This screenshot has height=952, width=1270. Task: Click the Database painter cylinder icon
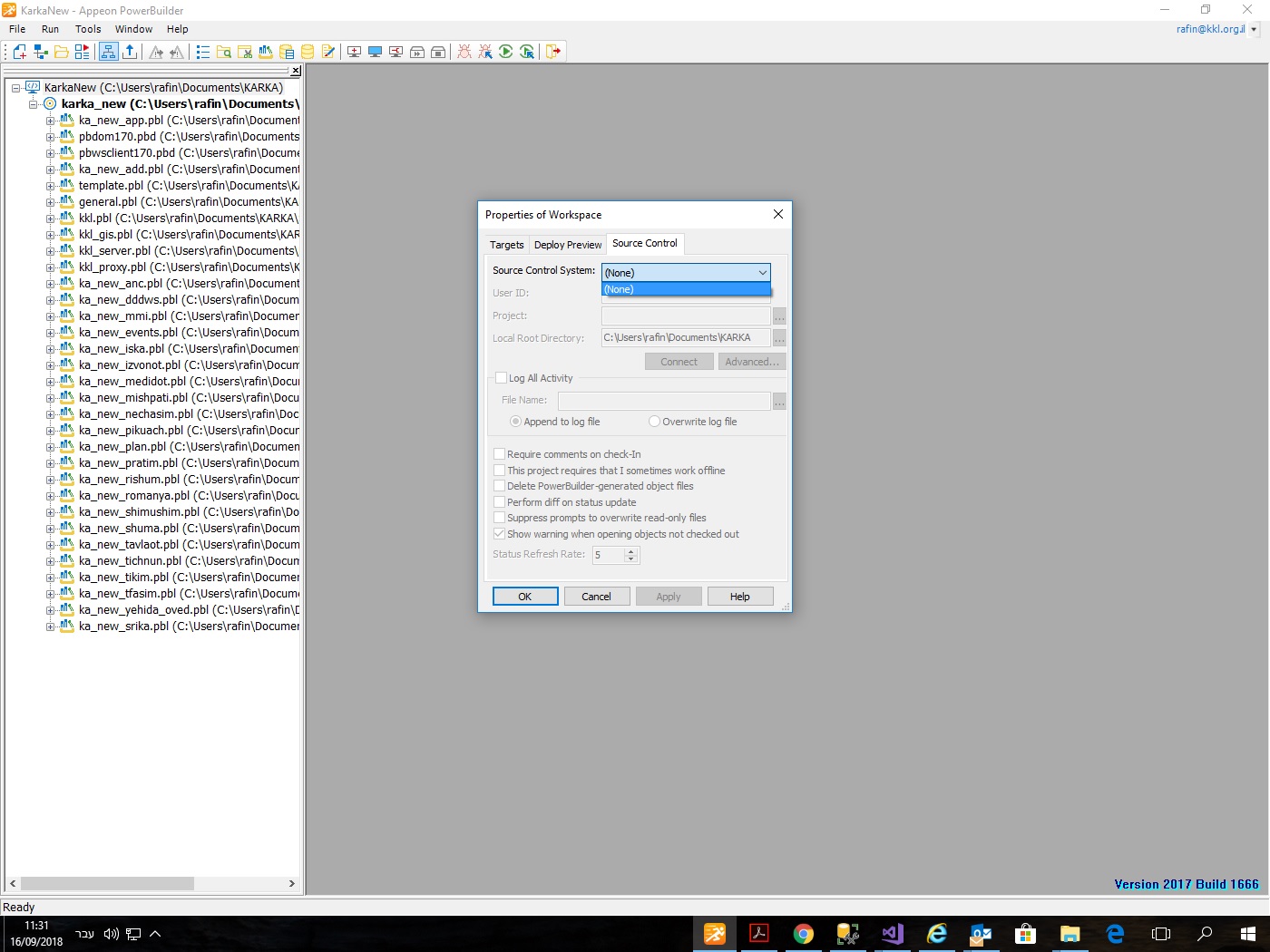(x=308, y=52)
